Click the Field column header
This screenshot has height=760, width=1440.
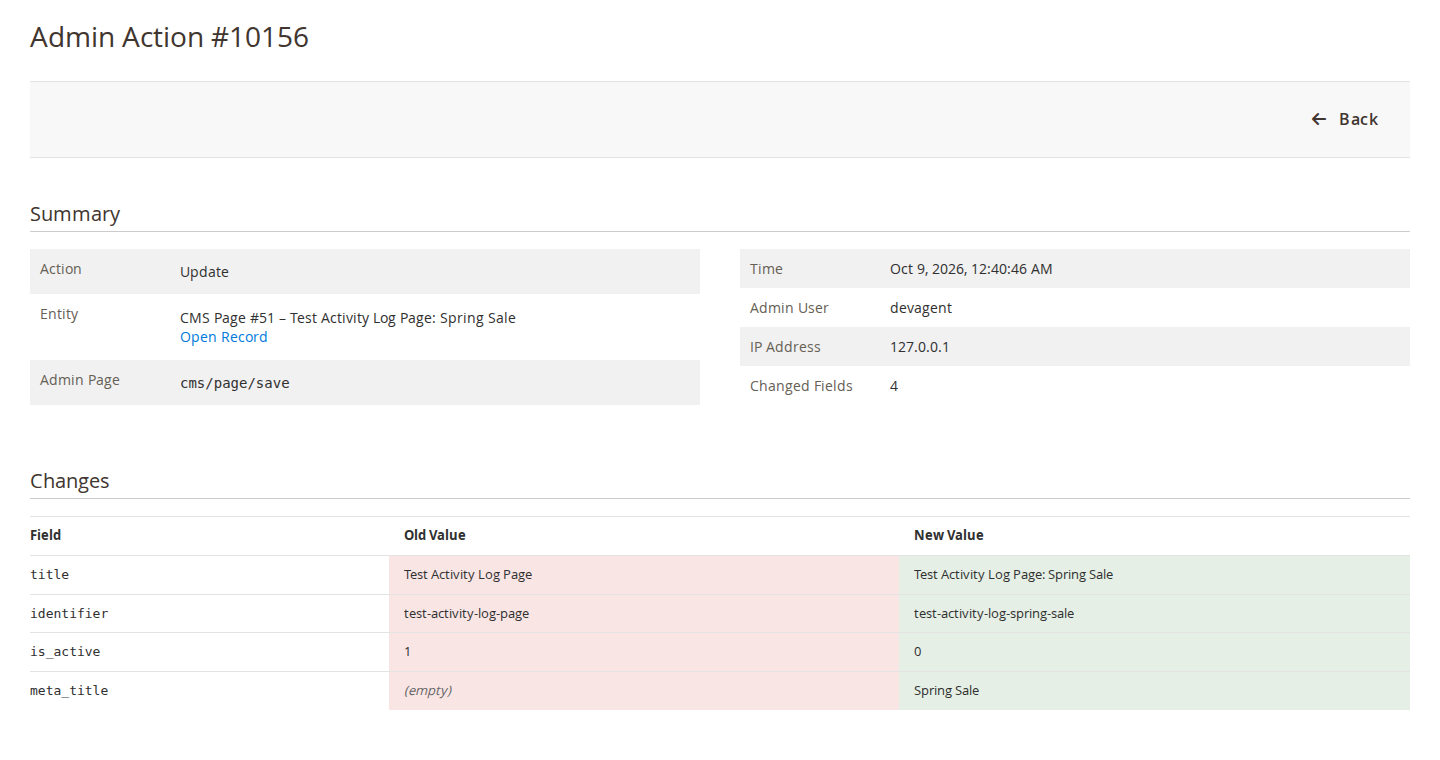coord(46,535)
